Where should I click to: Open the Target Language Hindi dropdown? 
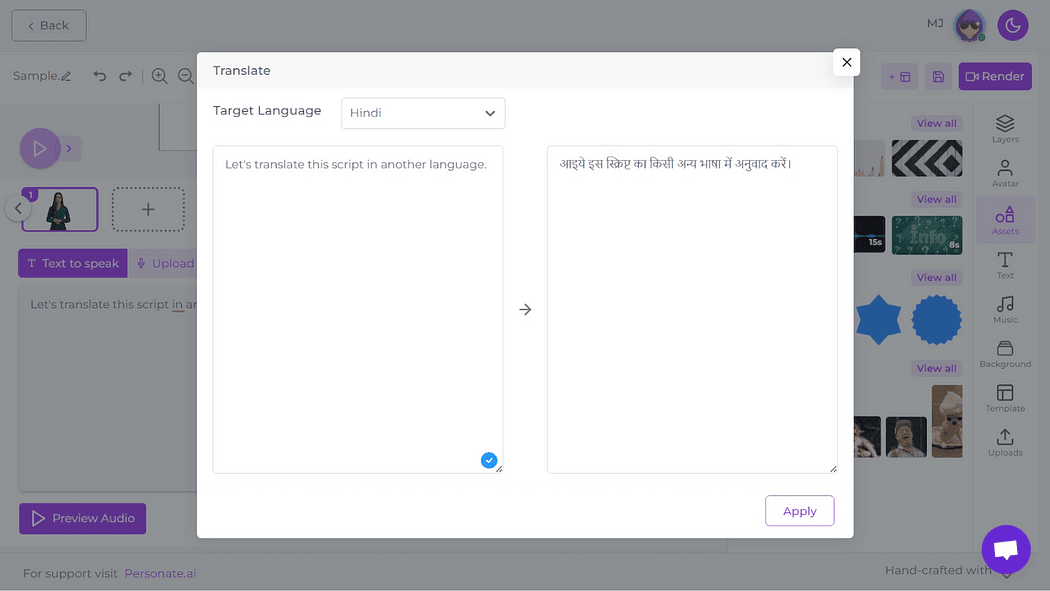[x=423, y=113]
